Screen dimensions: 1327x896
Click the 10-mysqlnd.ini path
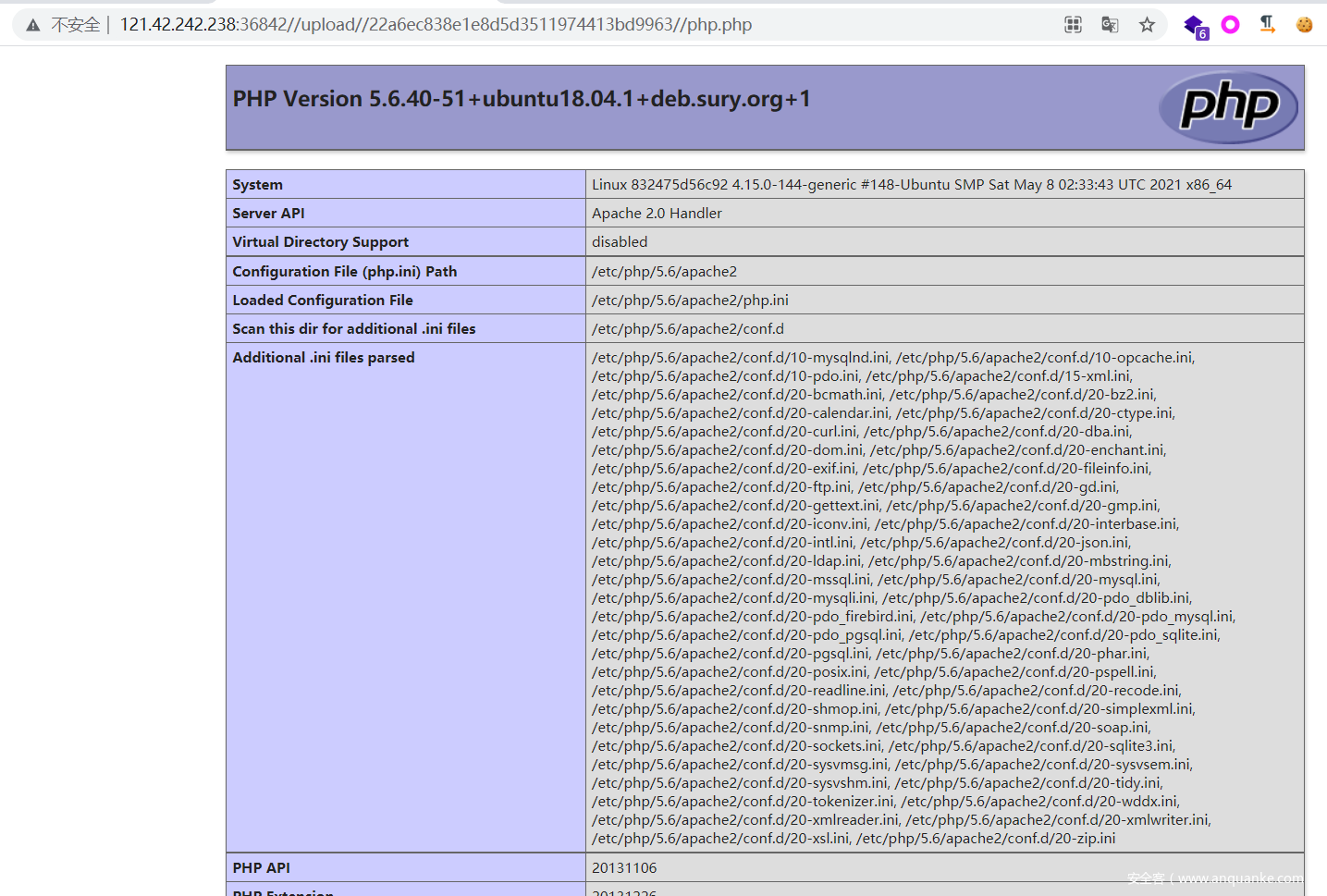[742, 358]
